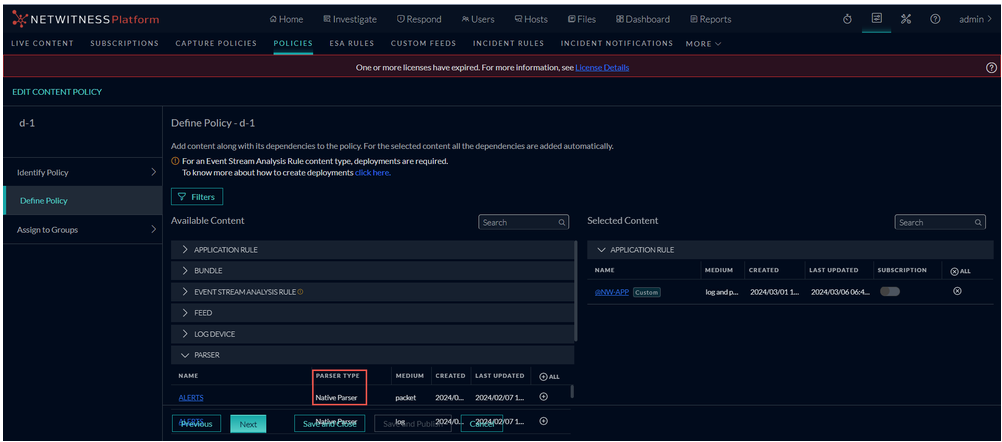1002x442 pixels.
Task: Switch to SUBSCRIPTIONS tab
Action: click(x=125, y=43)
